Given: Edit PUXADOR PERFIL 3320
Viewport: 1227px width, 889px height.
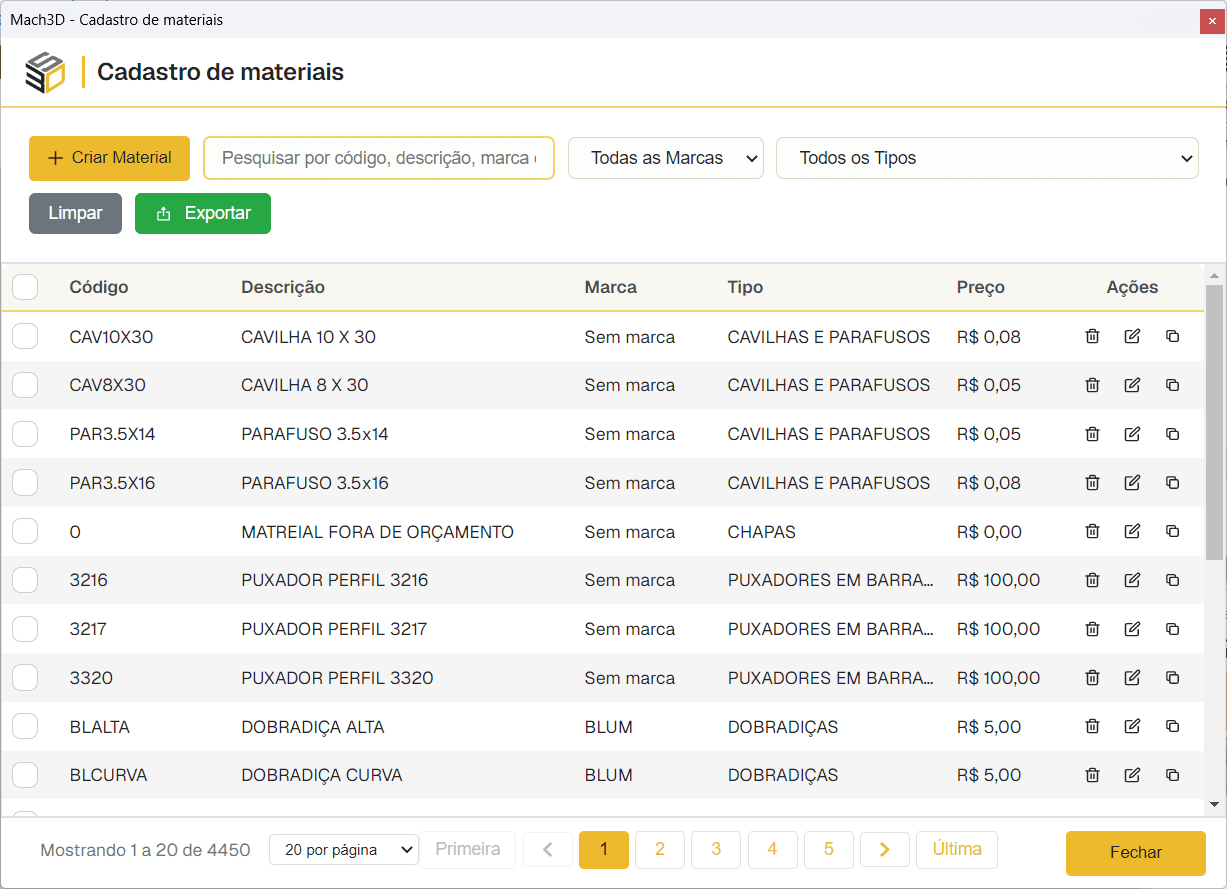Looking at the screenshot, I should [x=1132, y=678].
